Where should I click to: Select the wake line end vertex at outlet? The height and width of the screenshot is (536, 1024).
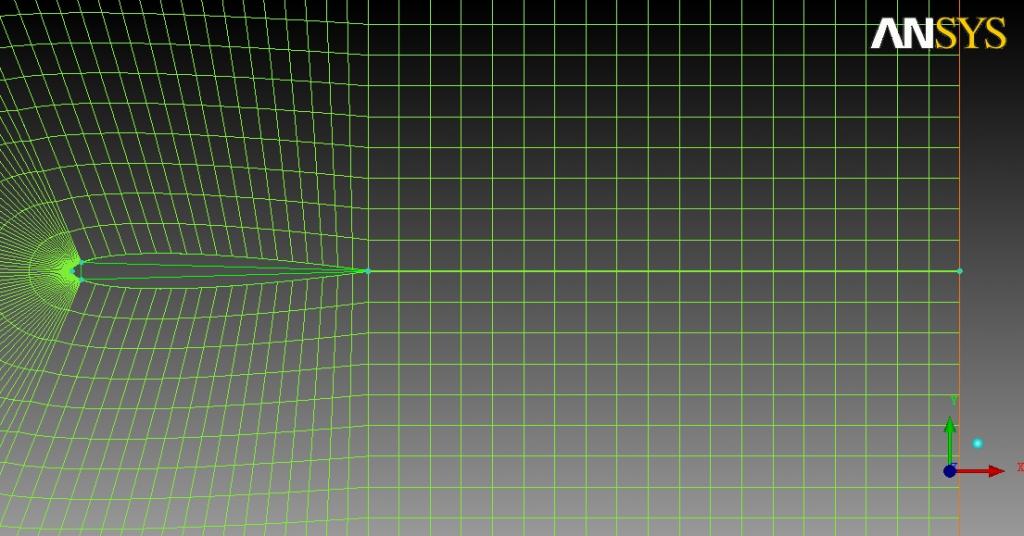click(x=959, y=271)
